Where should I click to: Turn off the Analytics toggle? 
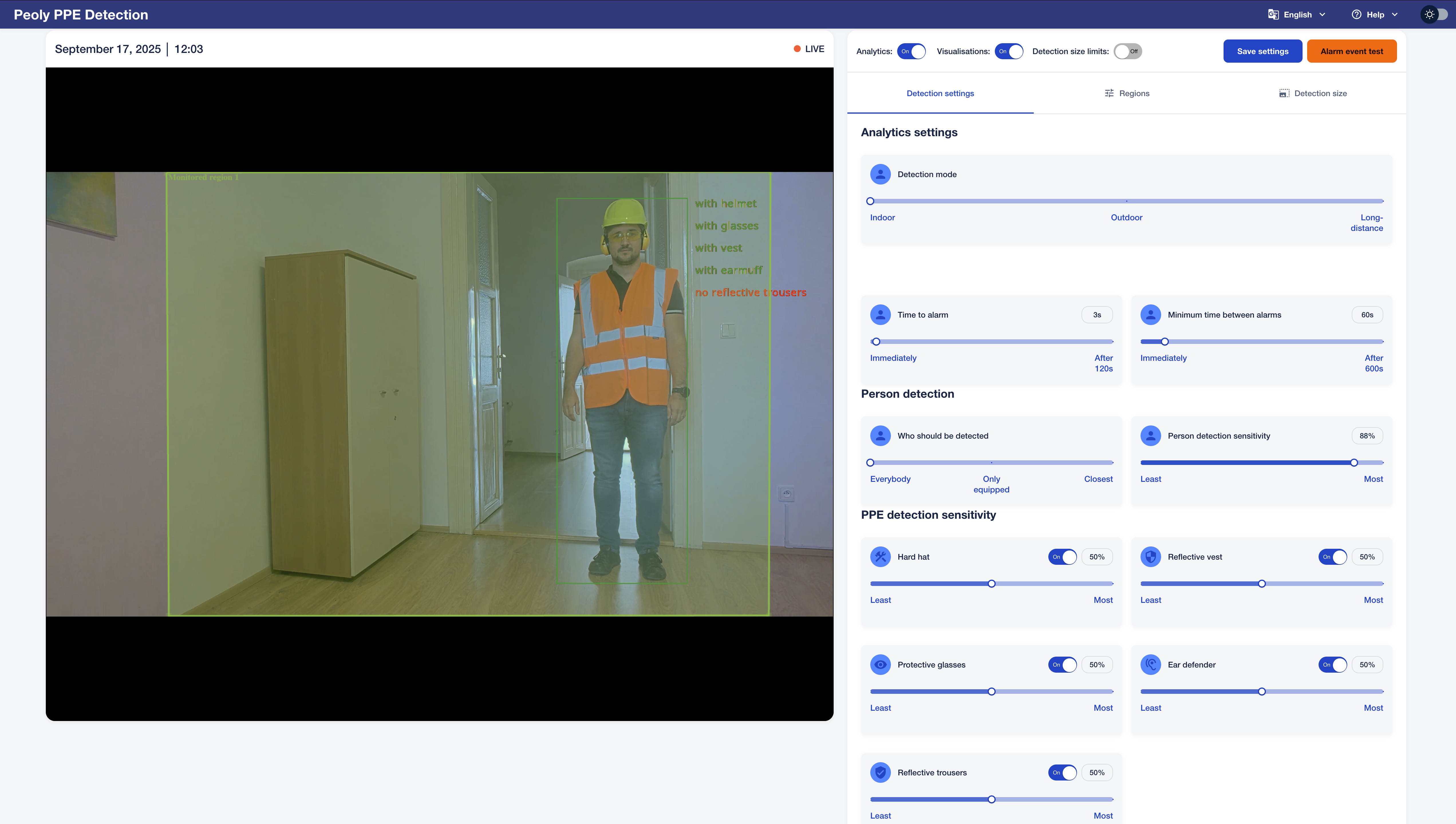point(912,51)
